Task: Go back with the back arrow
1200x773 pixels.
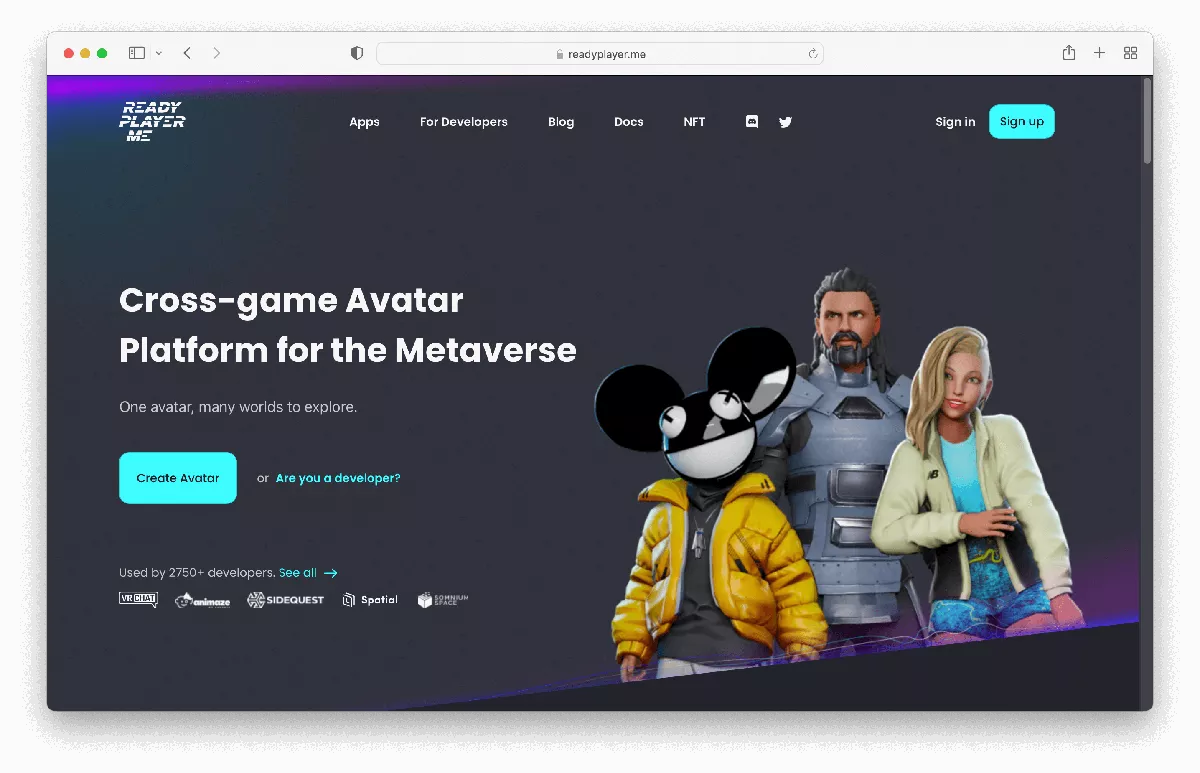Action: [187, 53]
